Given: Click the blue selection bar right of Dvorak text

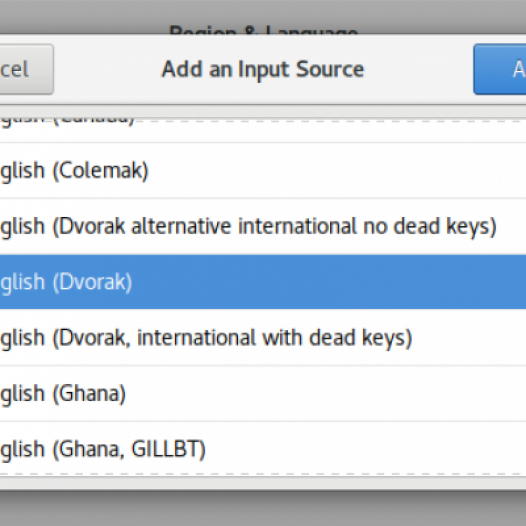Looking at the screenshot, I should coord(329,282).
